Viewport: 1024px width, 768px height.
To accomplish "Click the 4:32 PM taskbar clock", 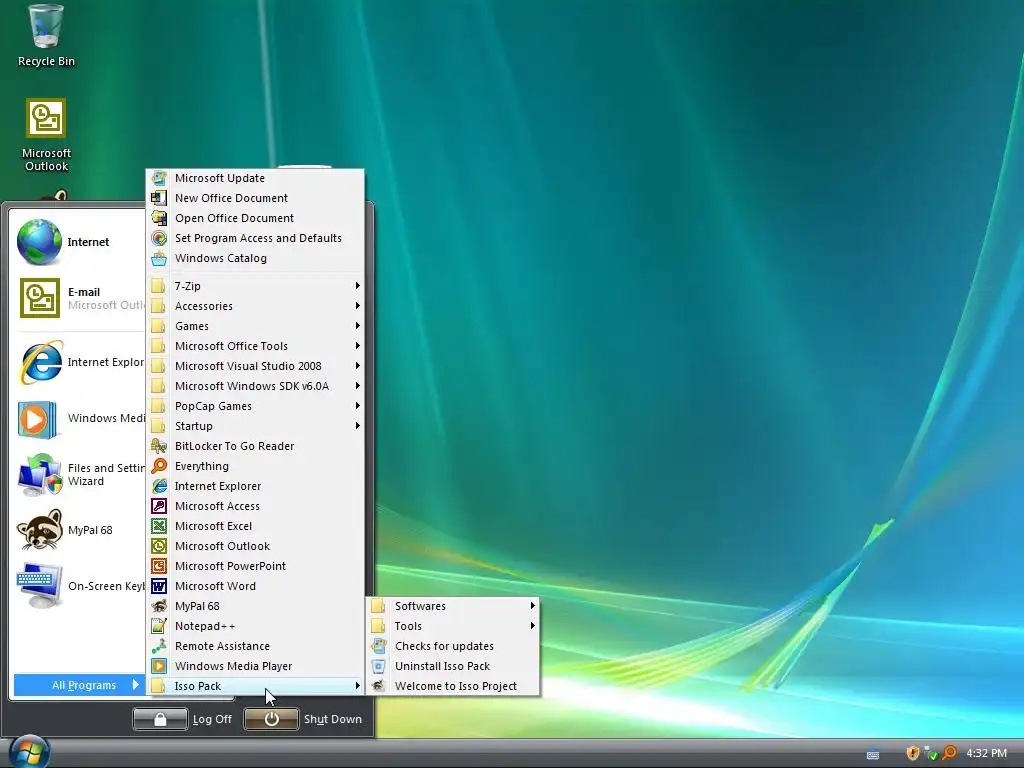I will tap(986, 753).
